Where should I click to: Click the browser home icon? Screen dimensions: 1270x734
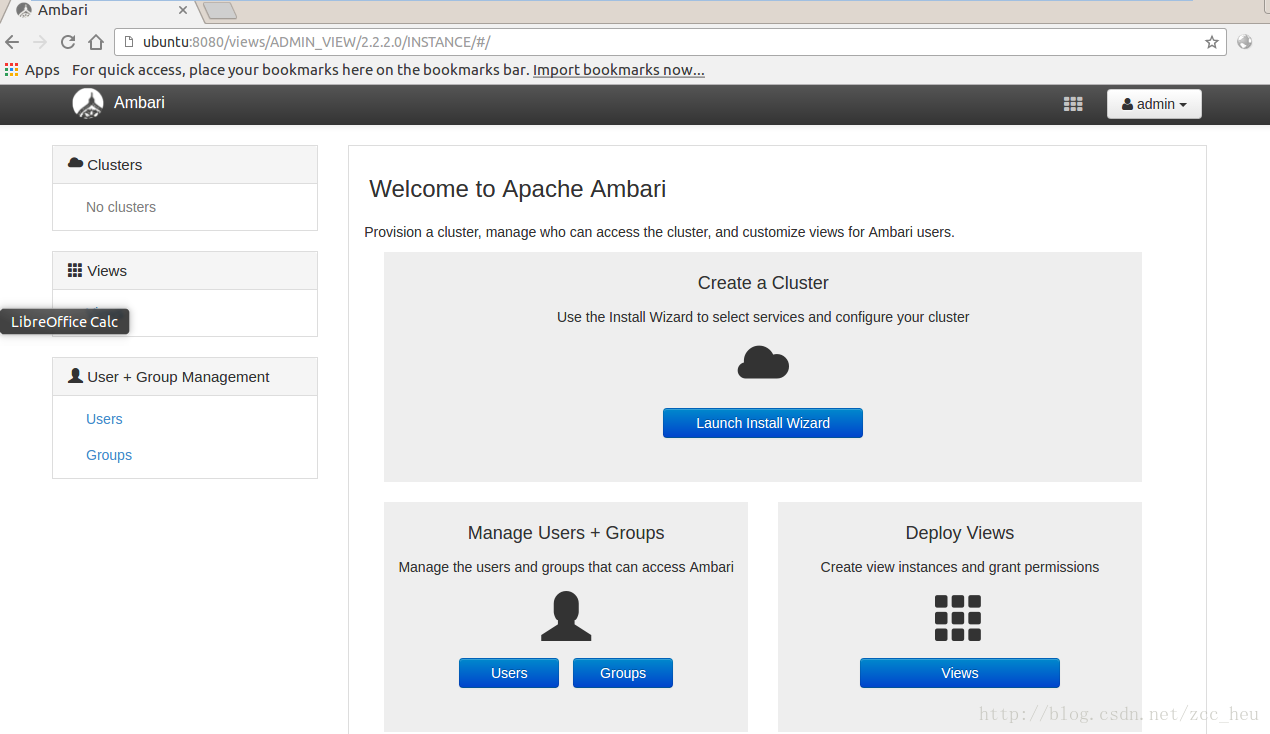(x=96, y=42)
